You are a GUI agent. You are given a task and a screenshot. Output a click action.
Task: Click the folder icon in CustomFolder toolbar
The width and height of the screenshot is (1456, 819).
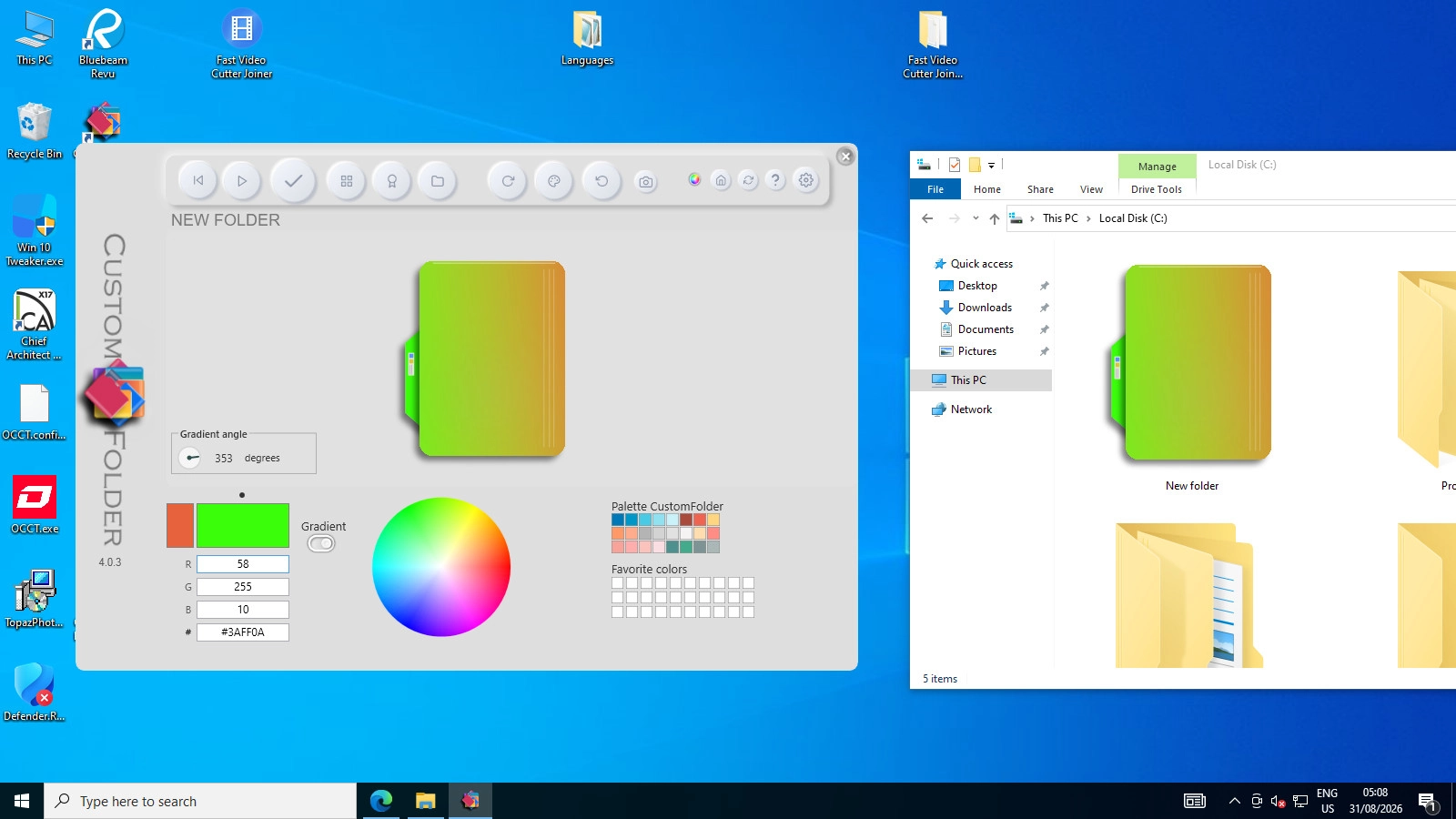pyautogui.click(x=438, y=180)
